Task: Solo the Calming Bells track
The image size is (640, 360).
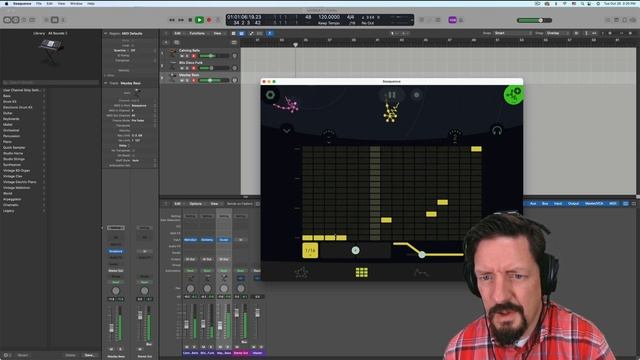Action: coord(188,56)
